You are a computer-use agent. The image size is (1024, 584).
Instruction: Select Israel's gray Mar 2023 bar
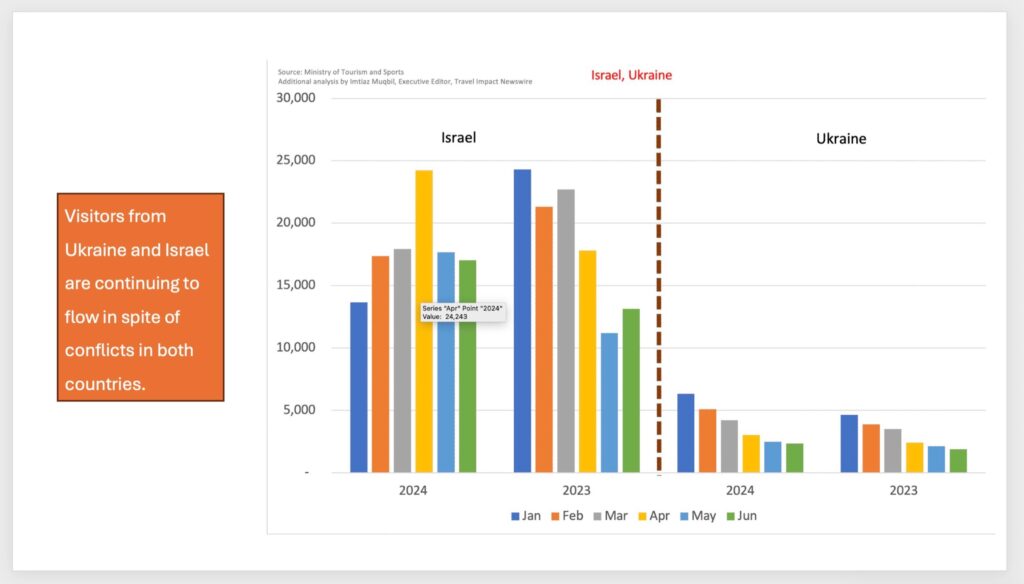point(566,330)
